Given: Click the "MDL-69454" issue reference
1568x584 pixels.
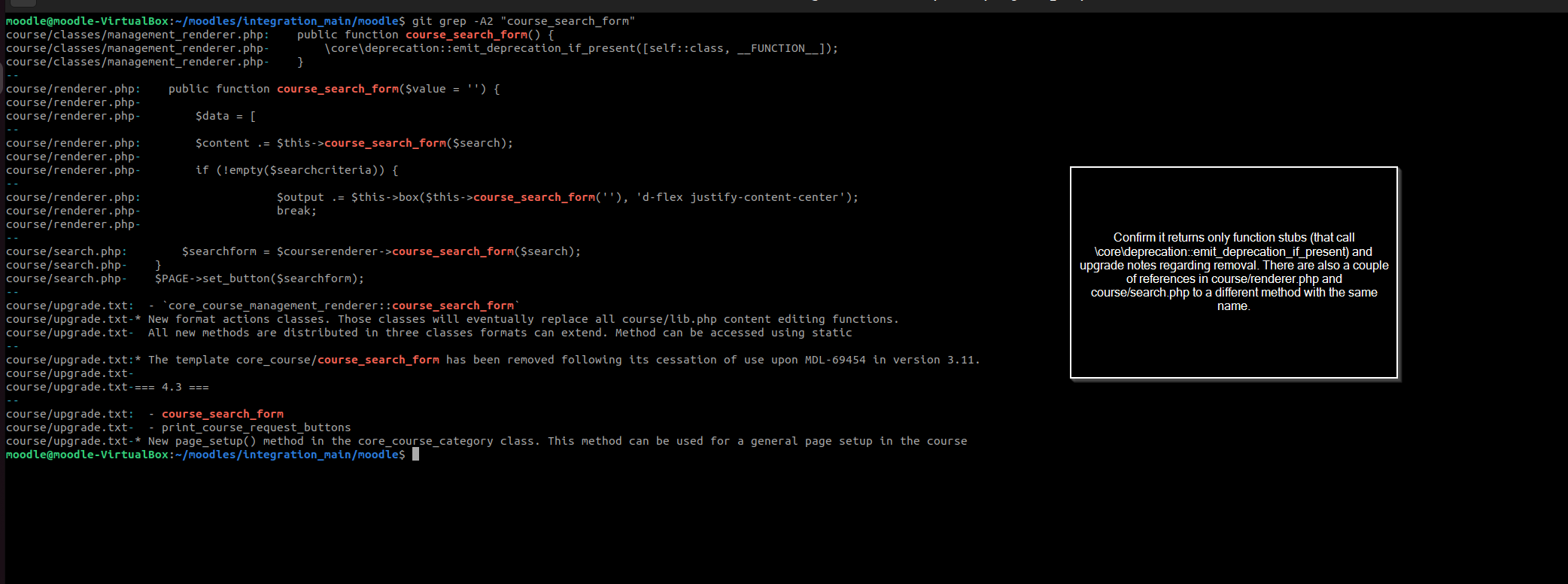Looking at the screenshot, I should tap(835, 360).
